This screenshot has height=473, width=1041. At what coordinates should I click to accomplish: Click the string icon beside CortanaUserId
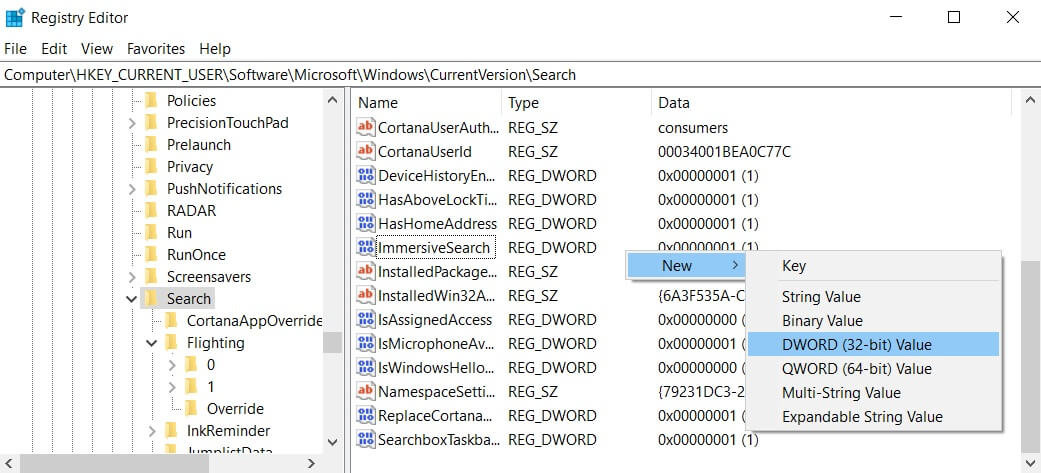[366, 151]
